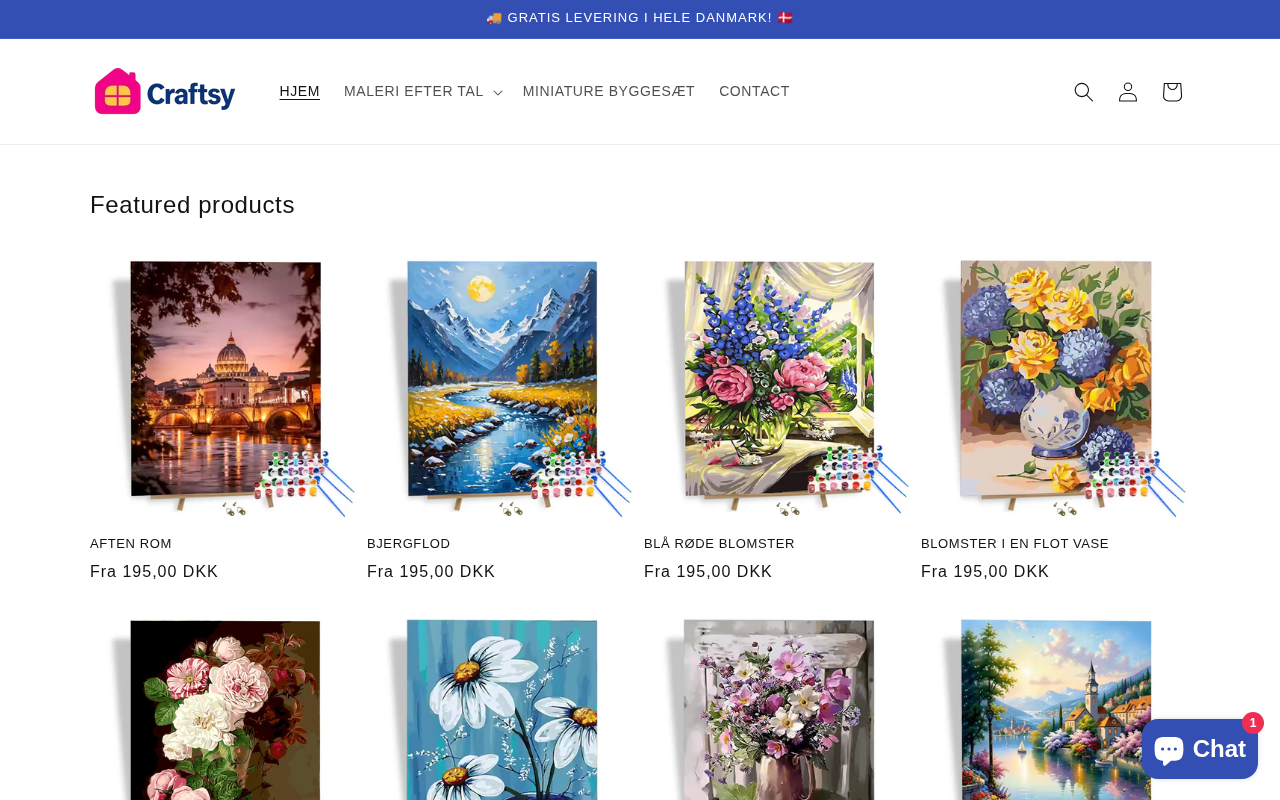Open the shopping cart icon
The image size is (1280, 800).
[x=1172, y=92]
